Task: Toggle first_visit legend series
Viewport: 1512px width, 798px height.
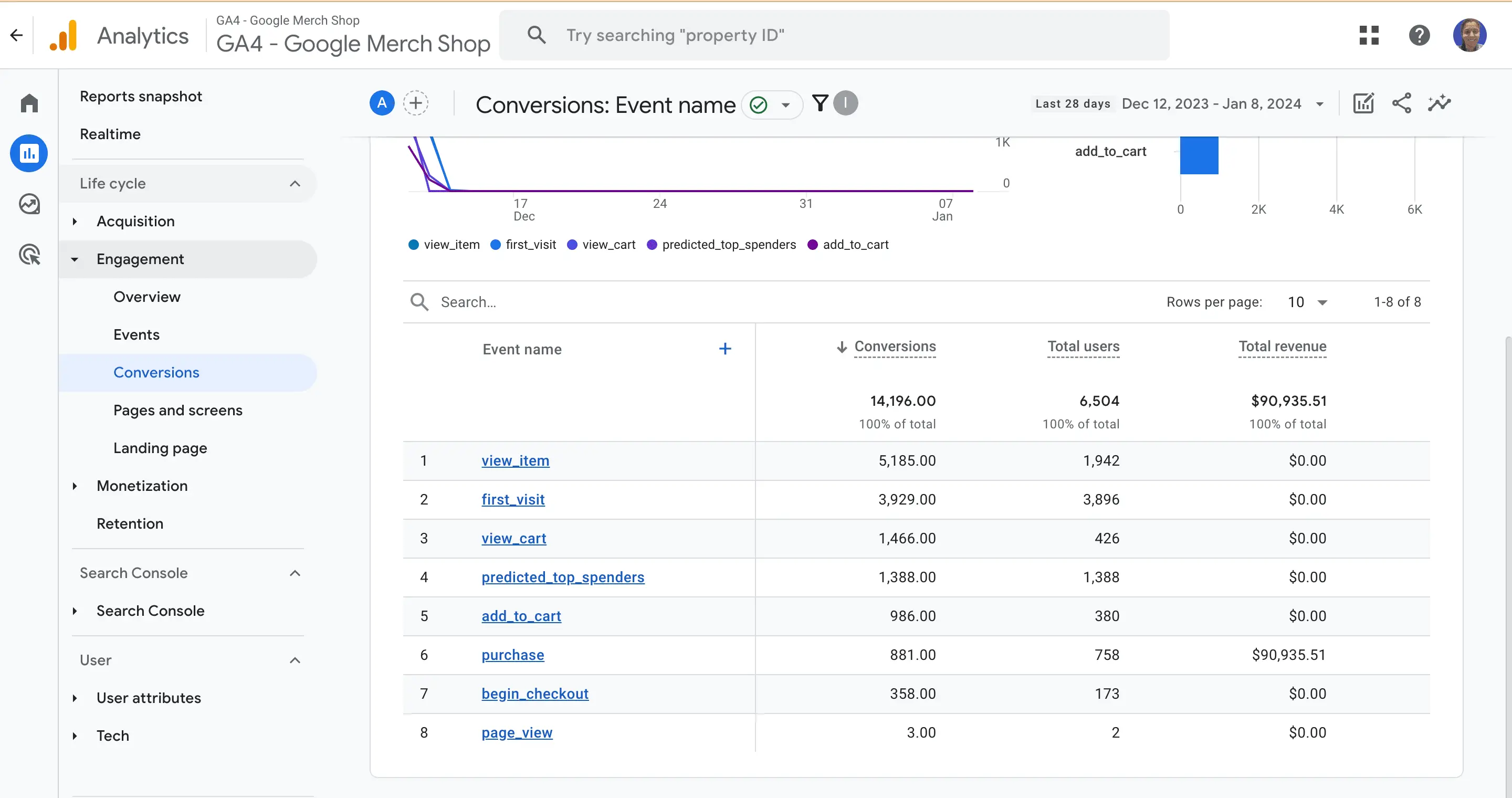Action: (x=523, y=245)
